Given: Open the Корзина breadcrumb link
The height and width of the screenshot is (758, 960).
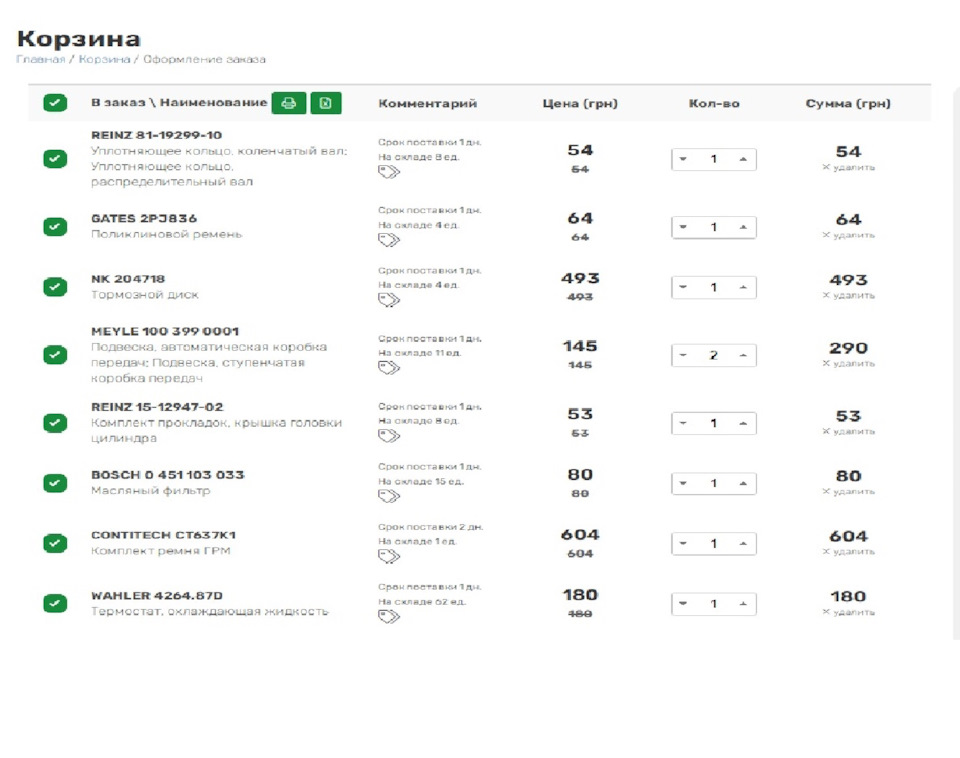Looking at the screenshot, I should pyautogui.click(x=105, y=59).
